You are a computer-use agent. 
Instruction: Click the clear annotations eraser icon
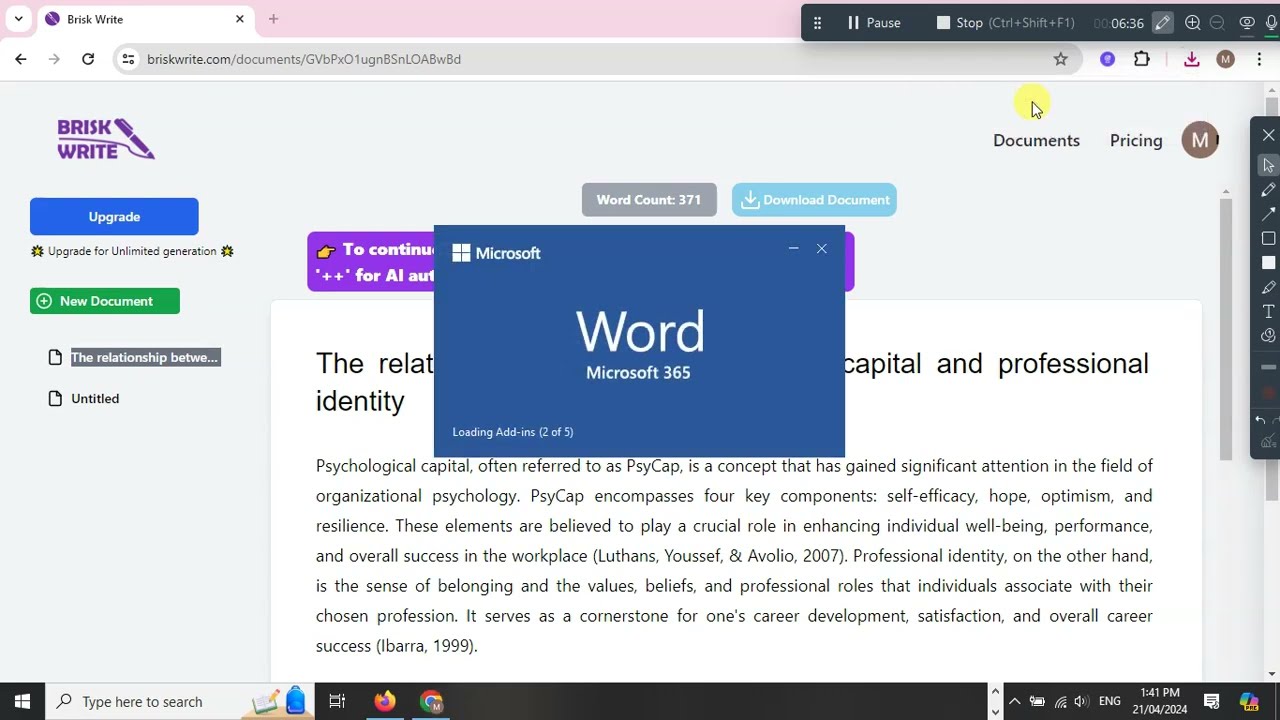(x=1268, y=442)
